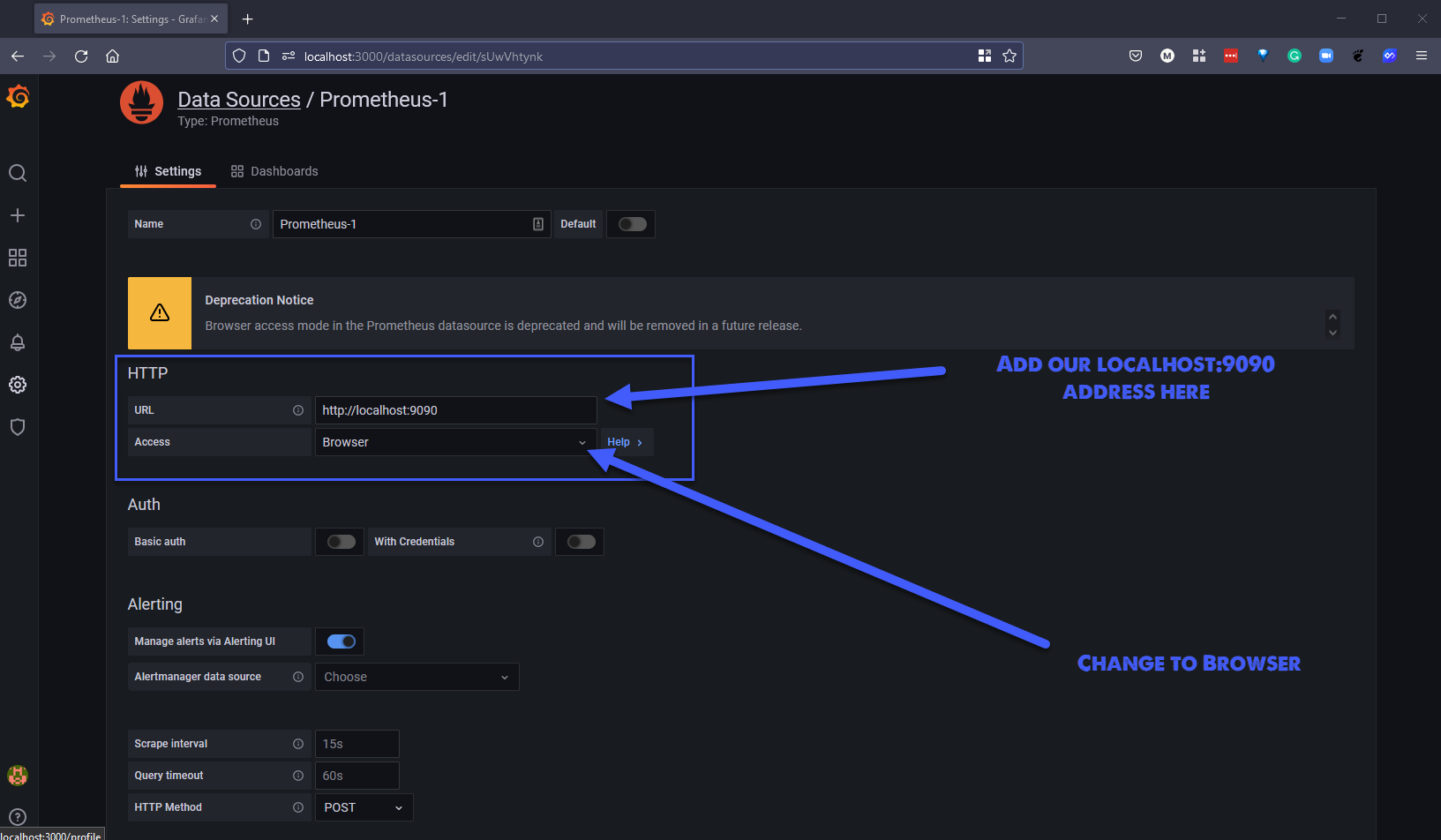
Task: Click the Create plus sidebar icon
Action: pyautogui.click(x=18, y=215)
